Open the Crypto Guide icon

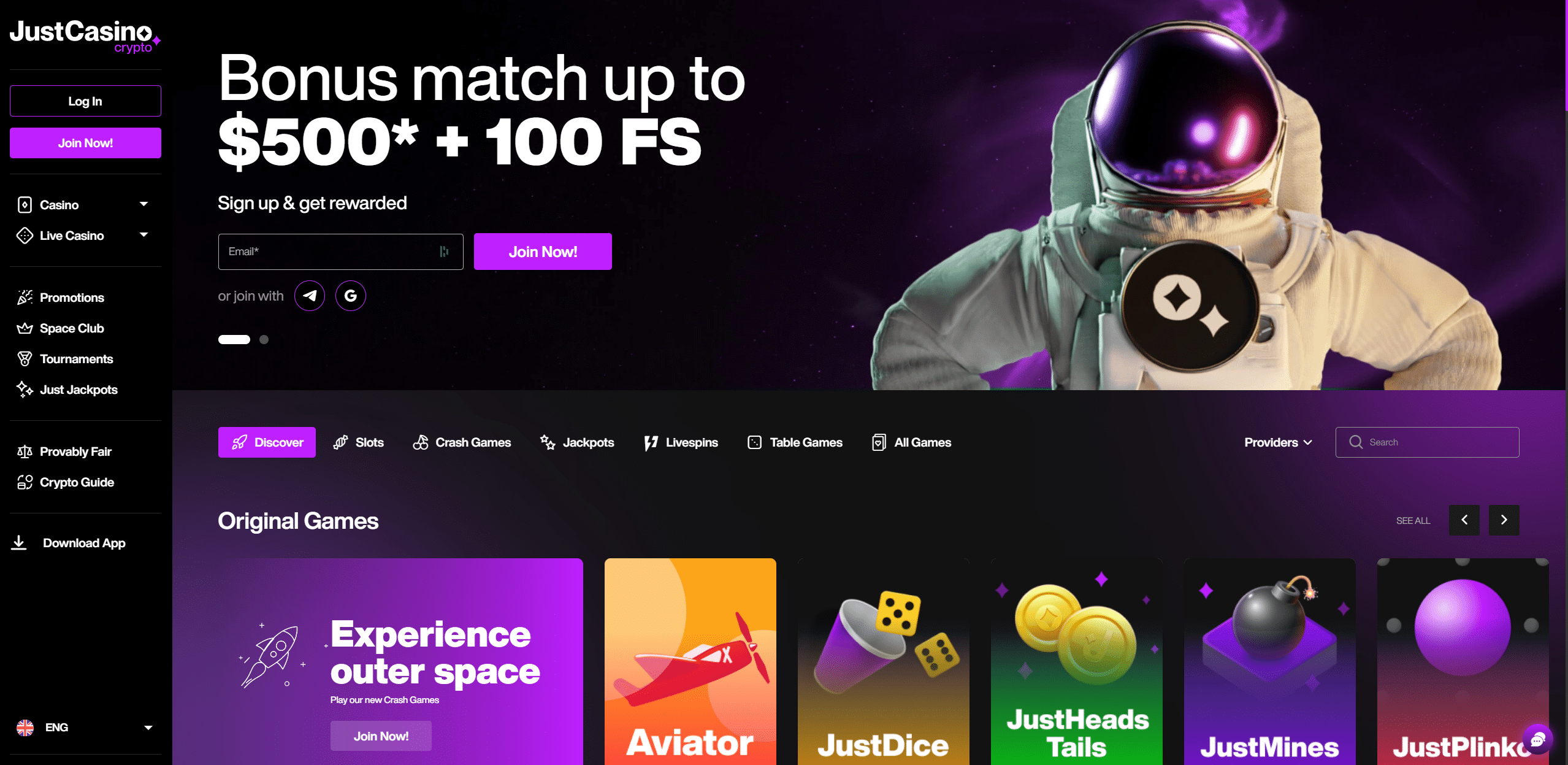(x=25, y=482)
